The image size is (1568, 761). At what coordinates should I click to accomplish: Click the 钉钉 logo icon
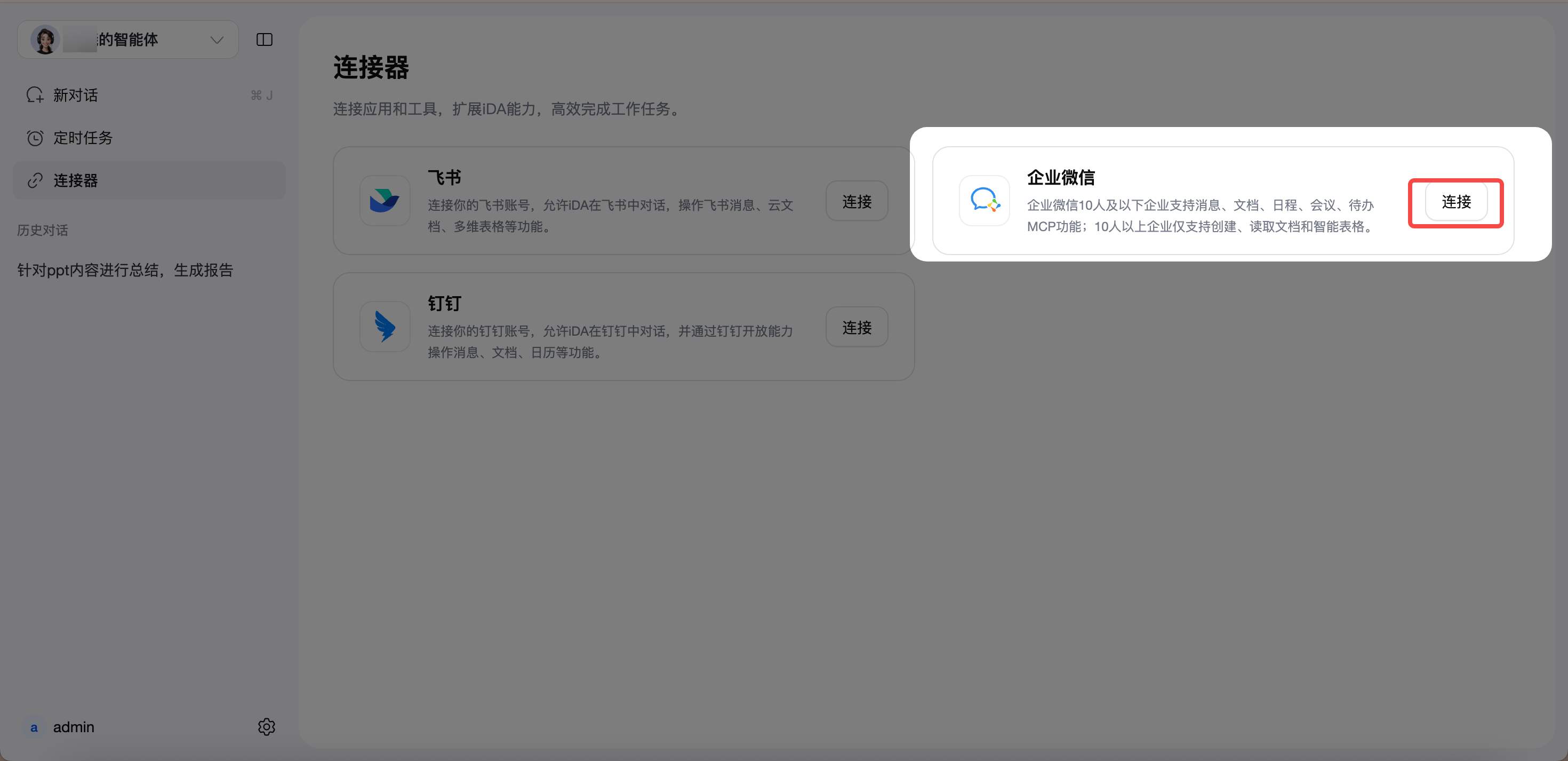(385, 327)
